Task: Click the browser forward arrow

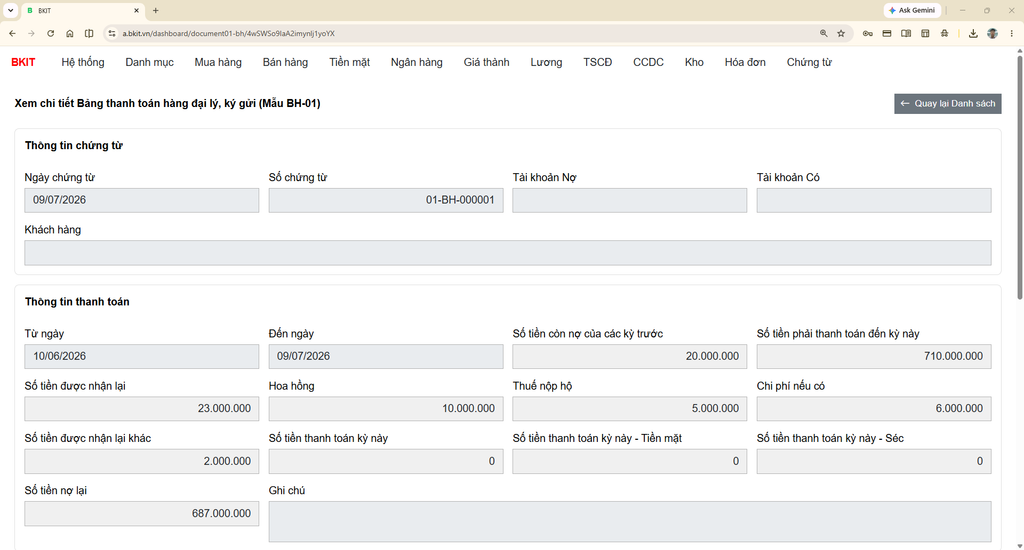Action: click(x=31, y=33)
